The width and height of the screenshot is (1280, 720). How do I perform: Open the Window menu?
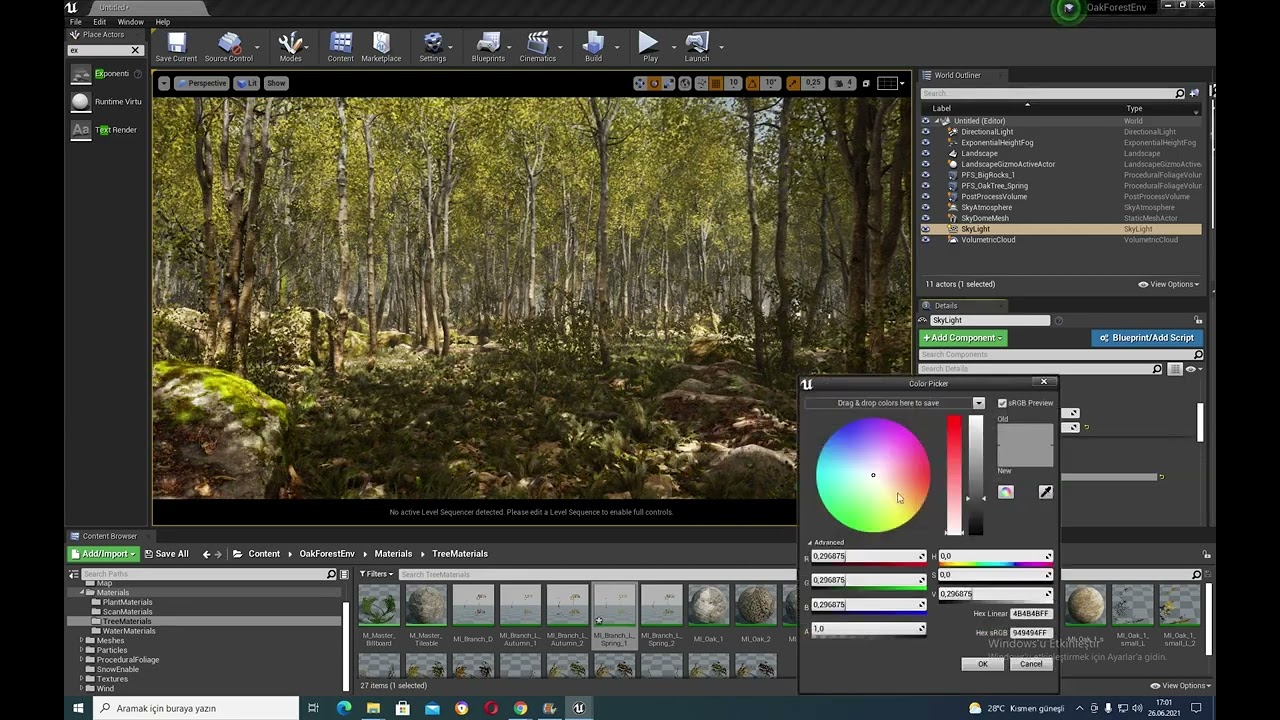(x=131, y=22)
